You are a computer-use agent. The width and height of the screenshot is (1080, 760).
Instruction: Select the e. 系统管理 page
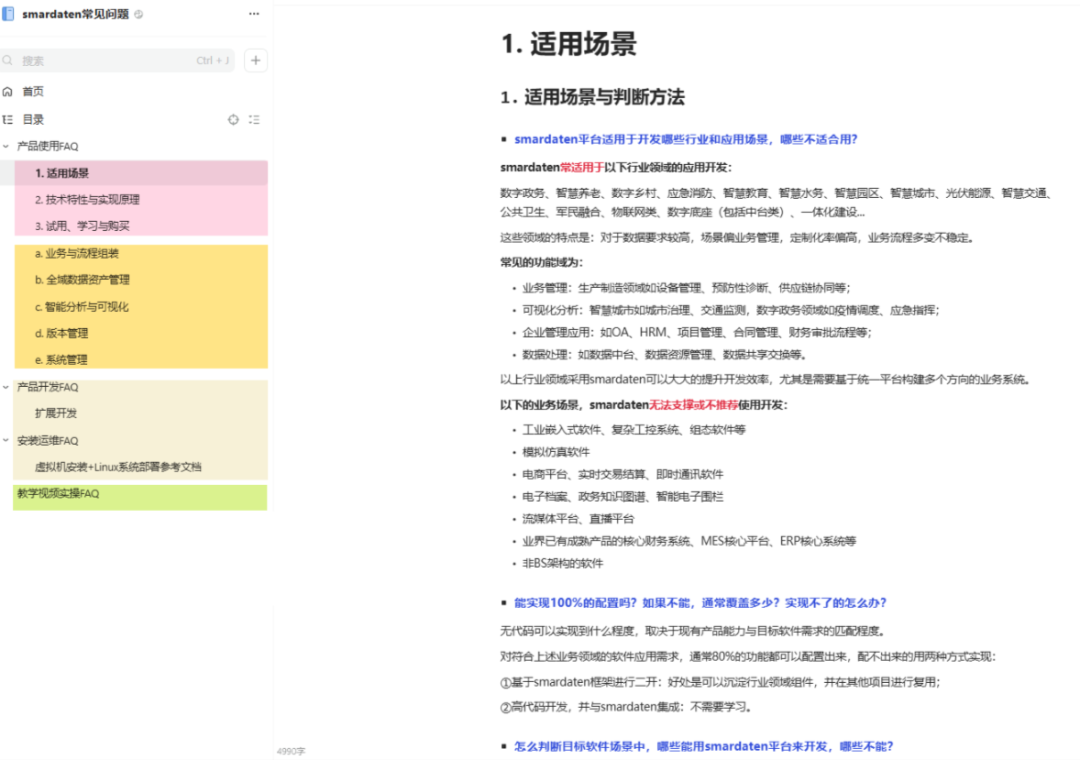tap(60, 360)
